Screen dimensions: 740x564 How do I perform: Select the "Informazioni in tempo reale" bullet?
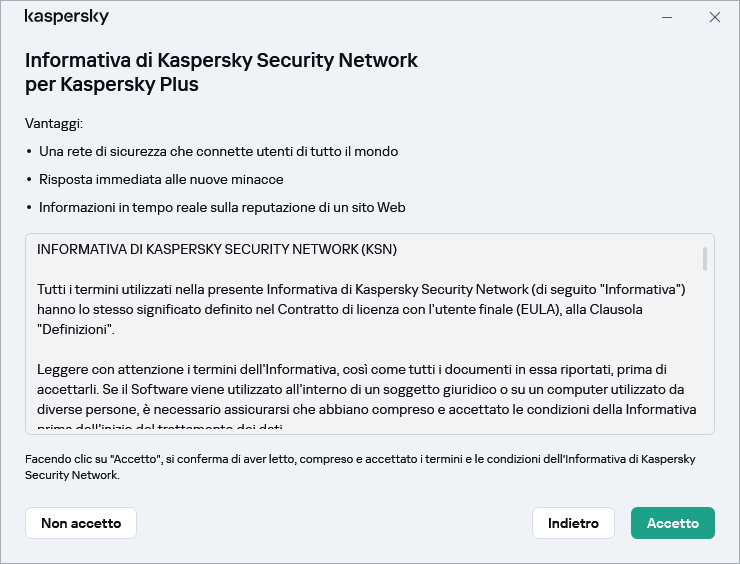click(x=221, y=208)
